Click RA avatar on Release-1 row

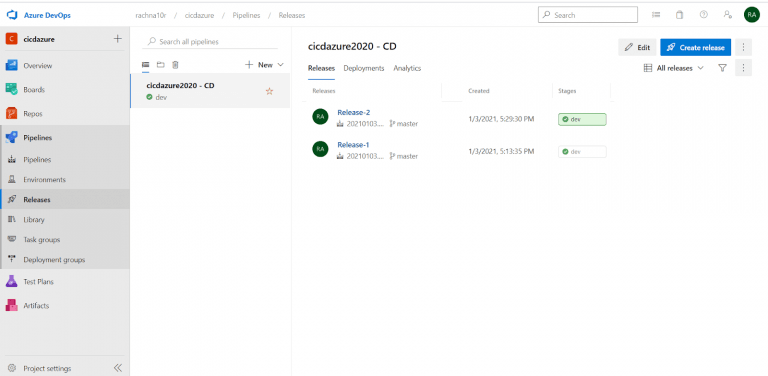(320, 149)
